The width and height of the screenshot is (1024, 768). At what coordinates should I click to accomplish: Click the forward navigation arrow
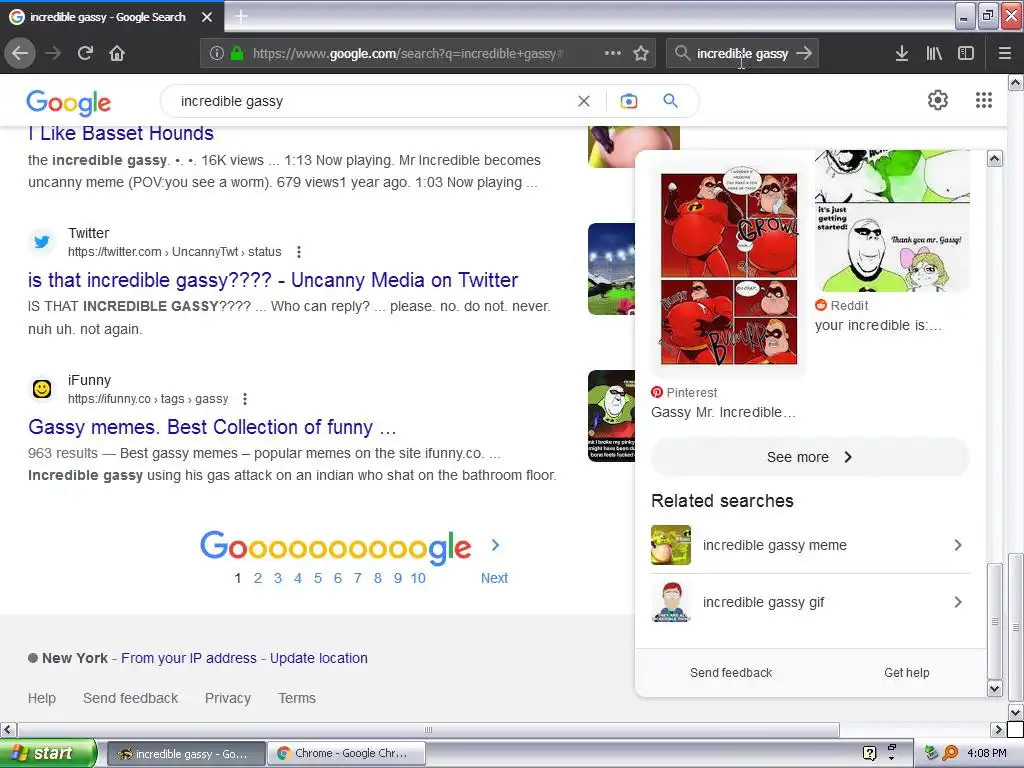point(53,53)
